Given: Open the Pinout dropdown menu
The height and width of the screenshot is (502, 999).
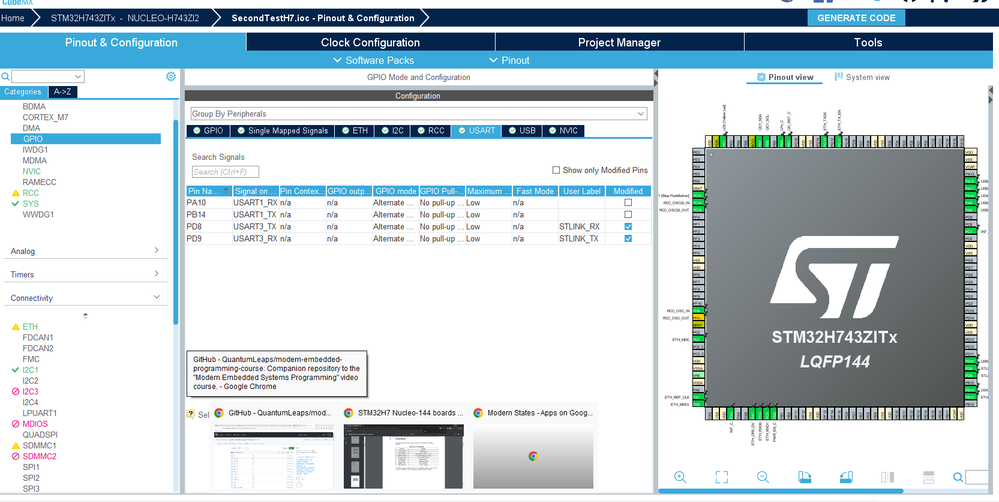Looking at the screenshot, I should [509, 61].
